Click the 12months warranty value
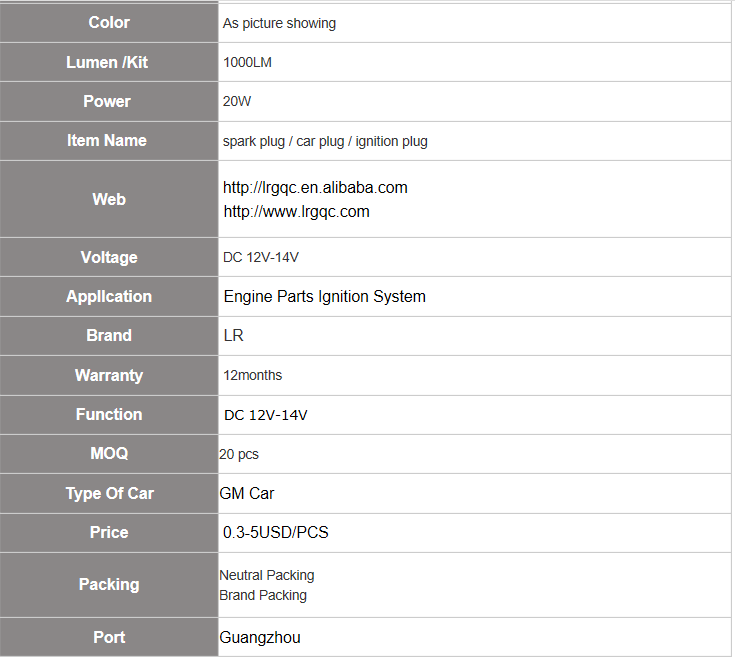This screenshot has width=735, height=657. pos(252,375)
